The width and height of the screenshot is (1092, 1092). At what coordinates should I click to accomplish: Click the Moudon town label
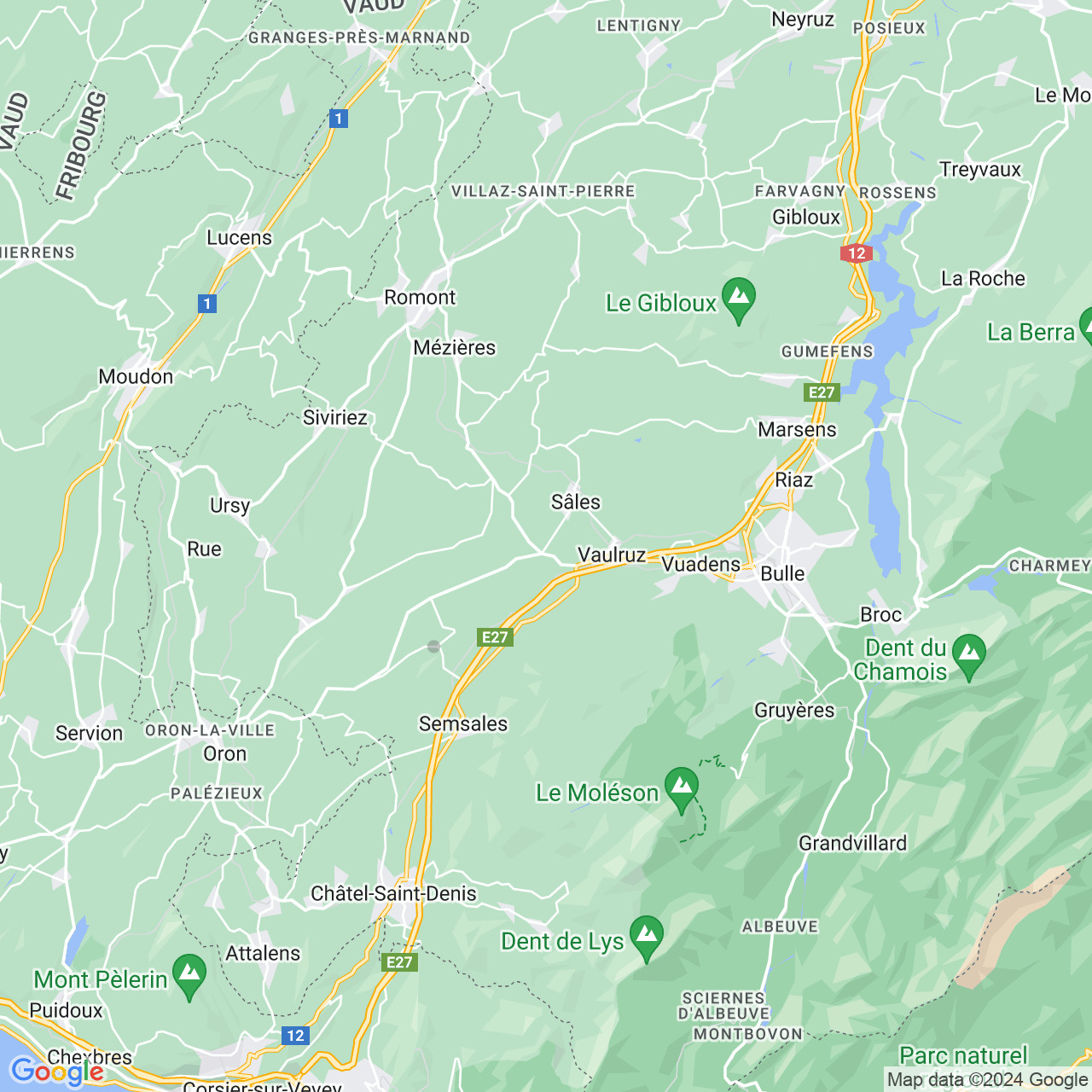[x=136, y=377]
